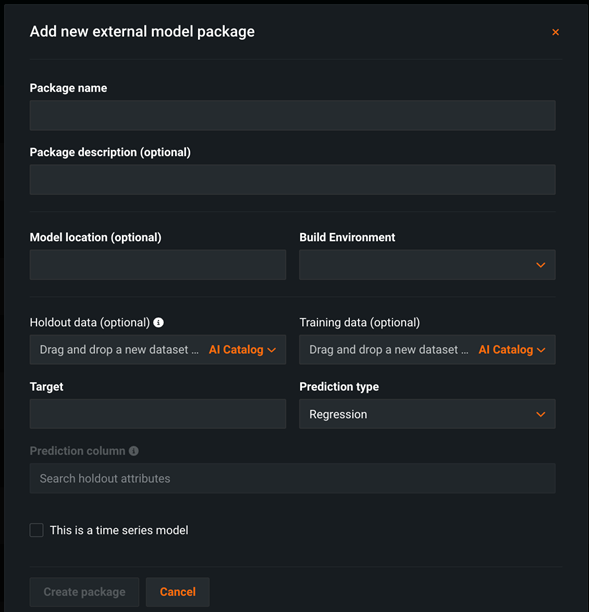Close the external model package dialog
The image size is (589, 612).
coord(555,32)
